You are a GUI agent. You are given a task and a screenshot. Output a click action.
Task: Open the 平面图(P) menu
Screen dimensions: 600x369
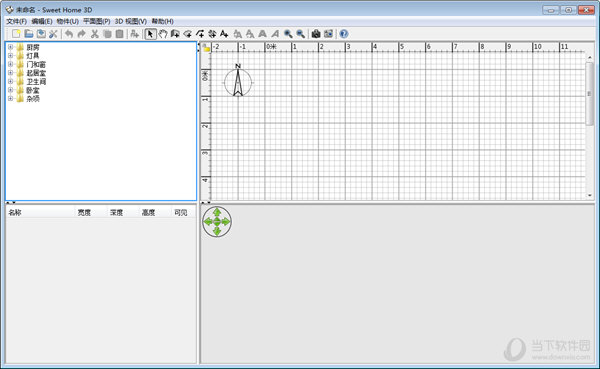tap(96, 21)
